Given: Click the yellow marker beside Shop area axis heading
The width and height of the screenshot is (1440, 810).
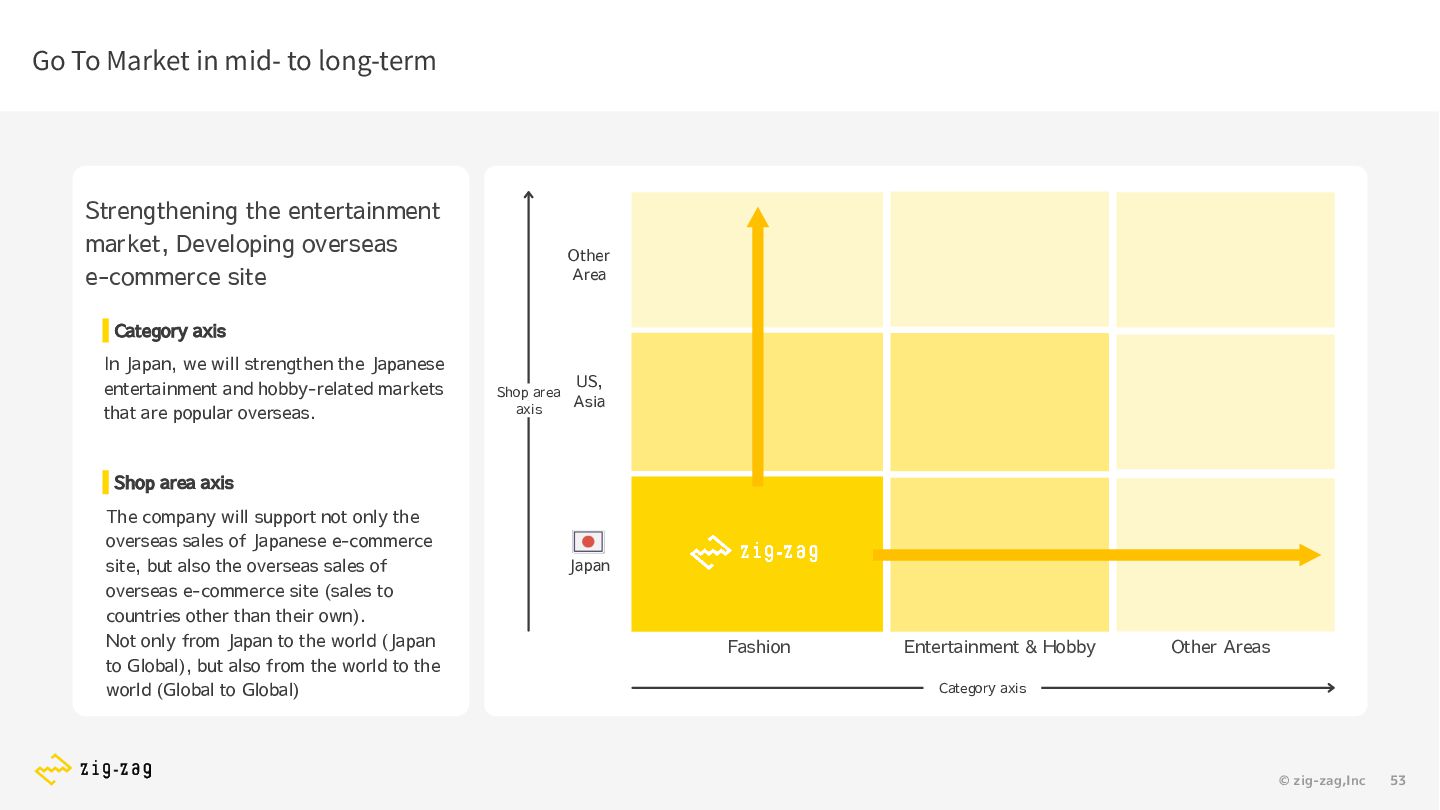Looking at the screenshot, I should click(106, 483).
